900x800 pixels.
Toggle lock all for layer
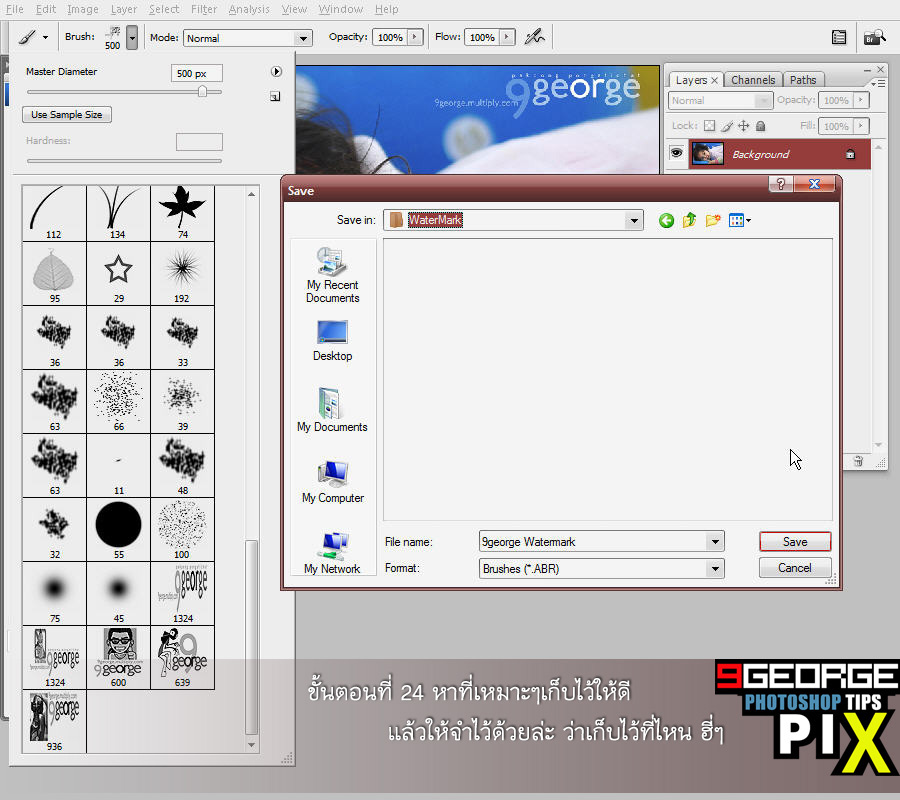click(x=761, y=126)
